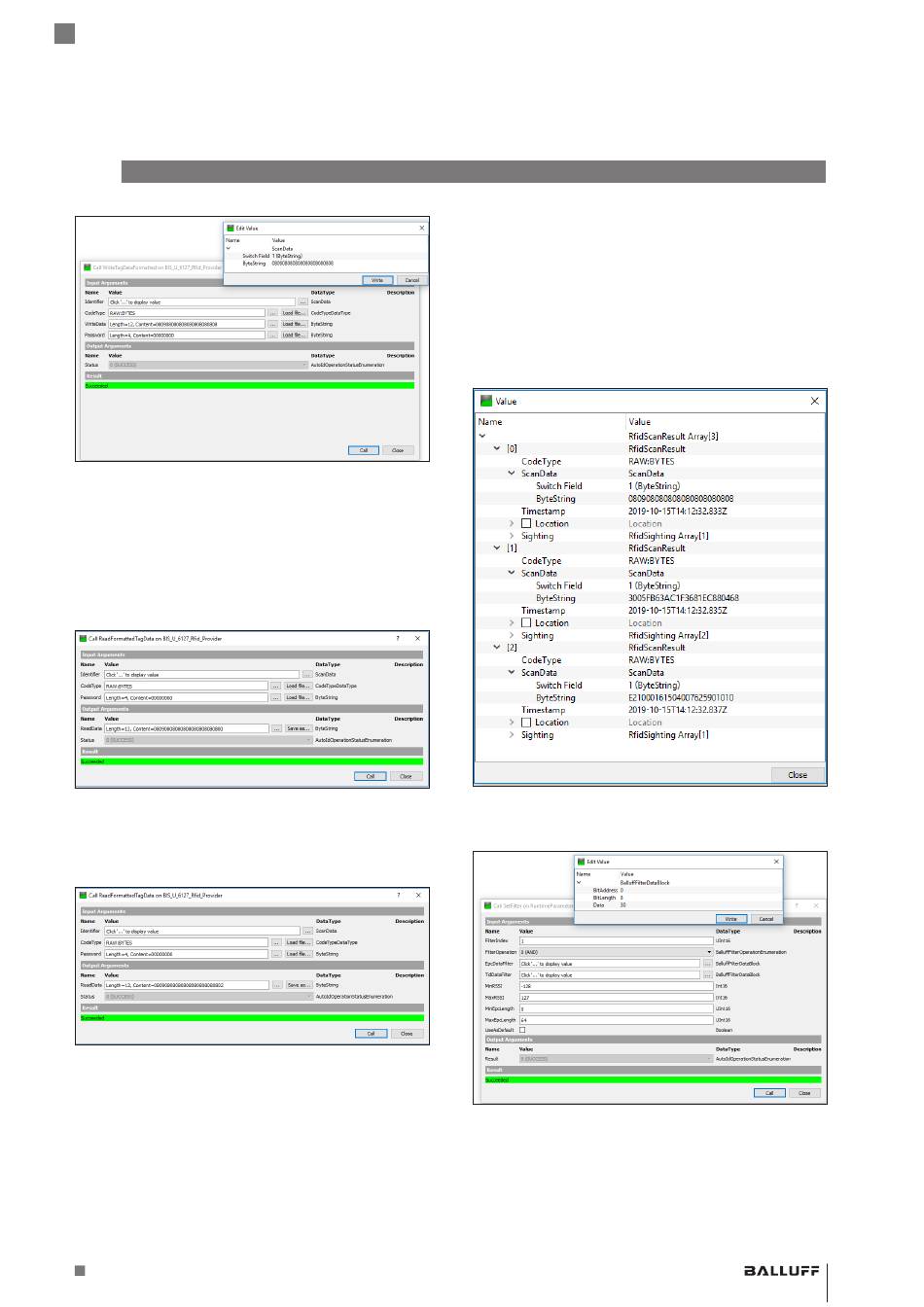
Task: Click '...' beside Identifier in WriteTagDataFormatted dialog
Action: [x=302, y=302]
